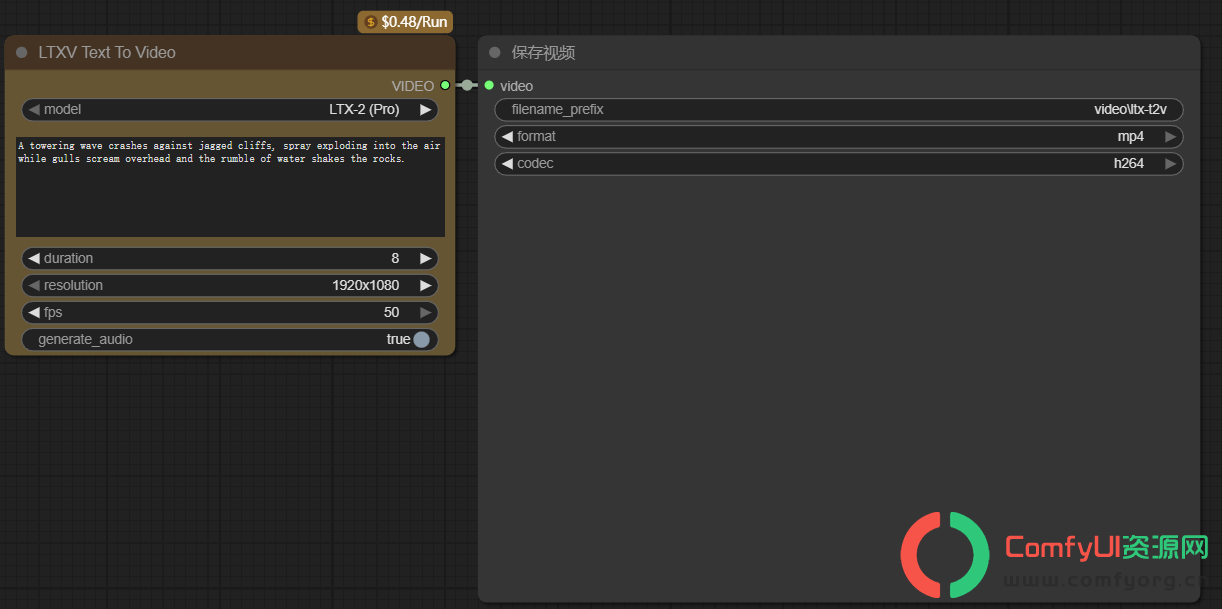Select the 保存视频 node title bar
Viewport: 1222px width, 609px height.
click(839, 52)
